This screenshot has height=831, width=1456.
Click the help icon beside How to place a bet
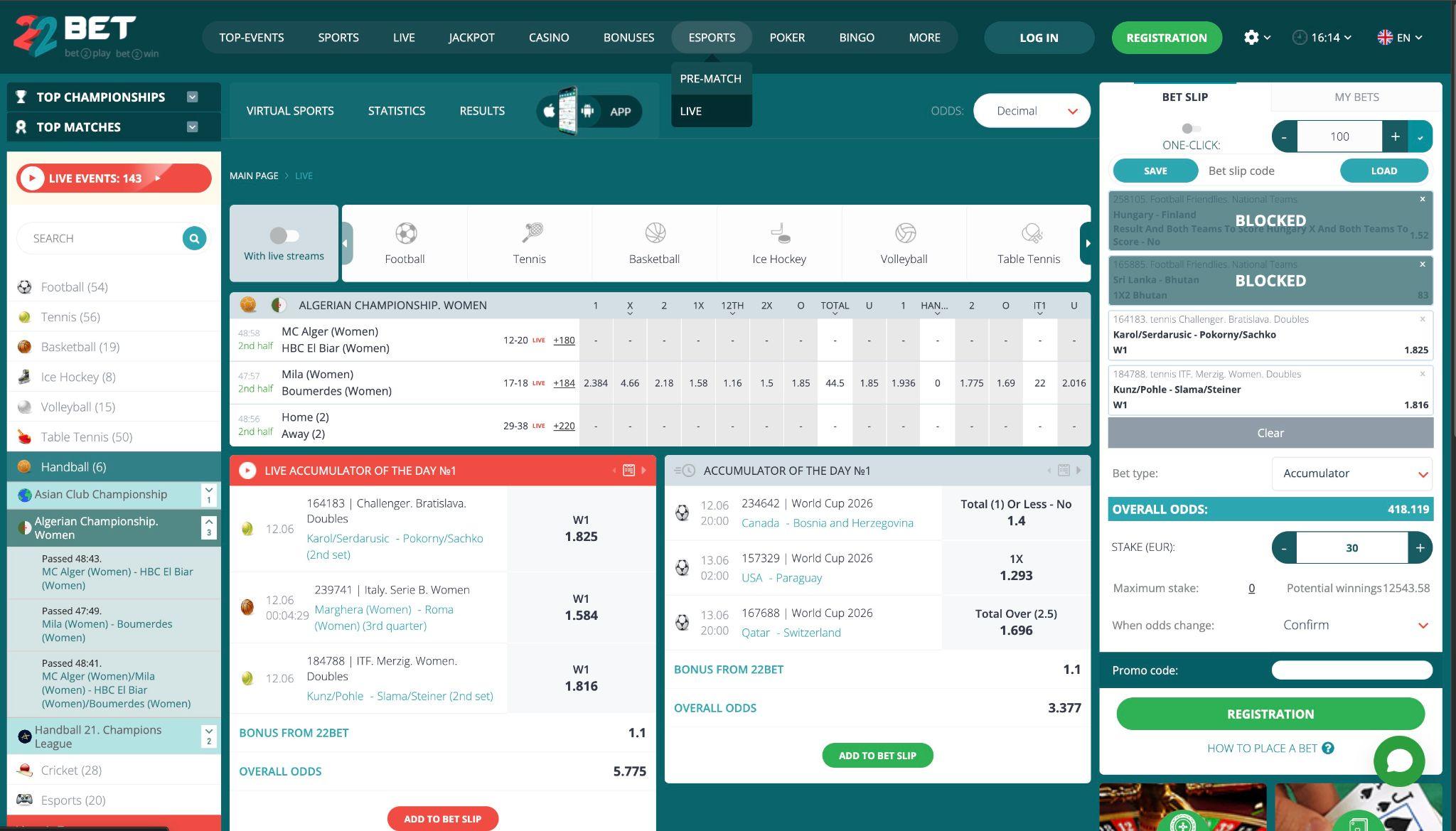pos(1328,748)
